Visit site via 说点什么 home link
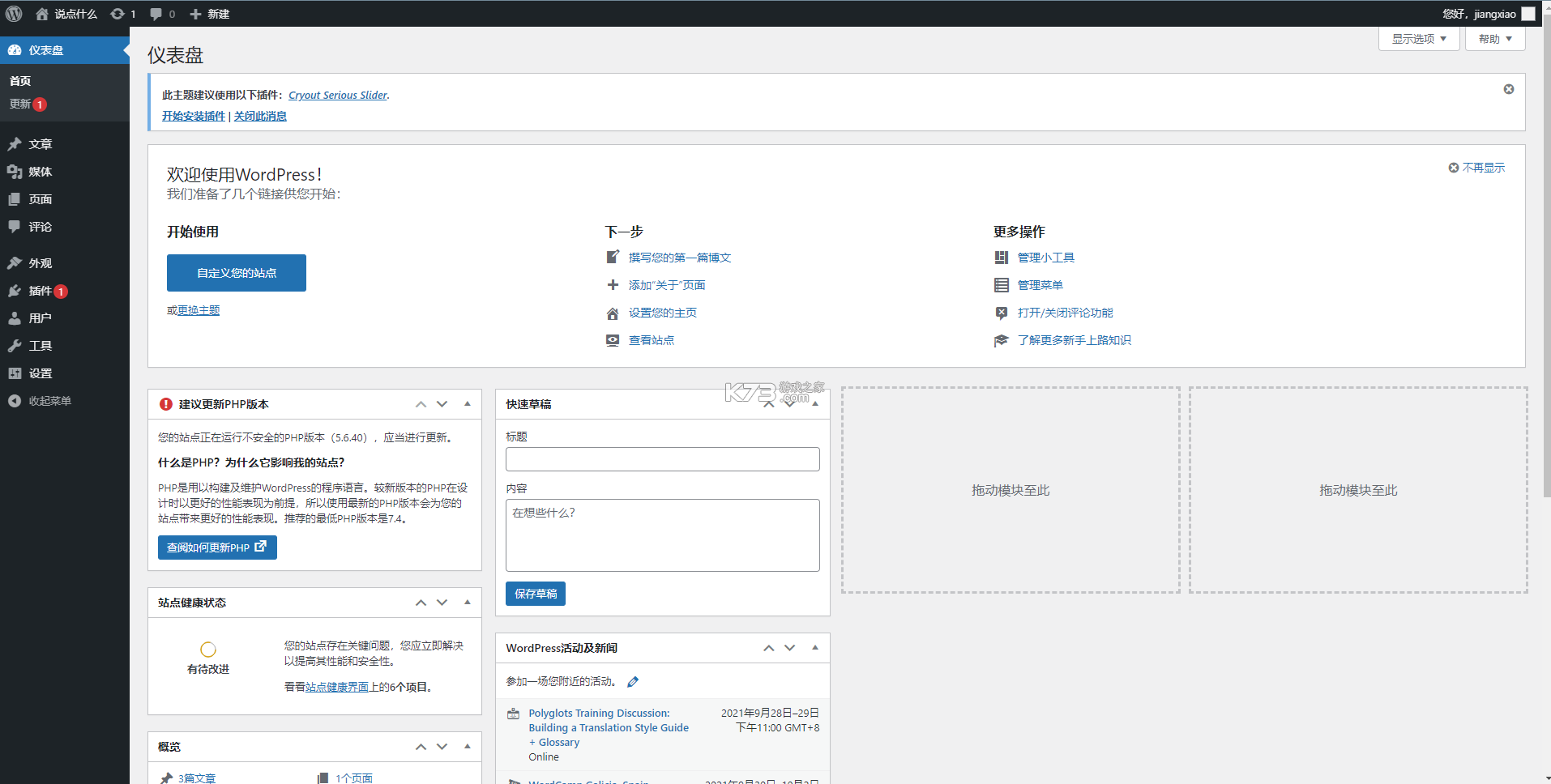This screenshot has width=1551, height=784. point(66,14)
